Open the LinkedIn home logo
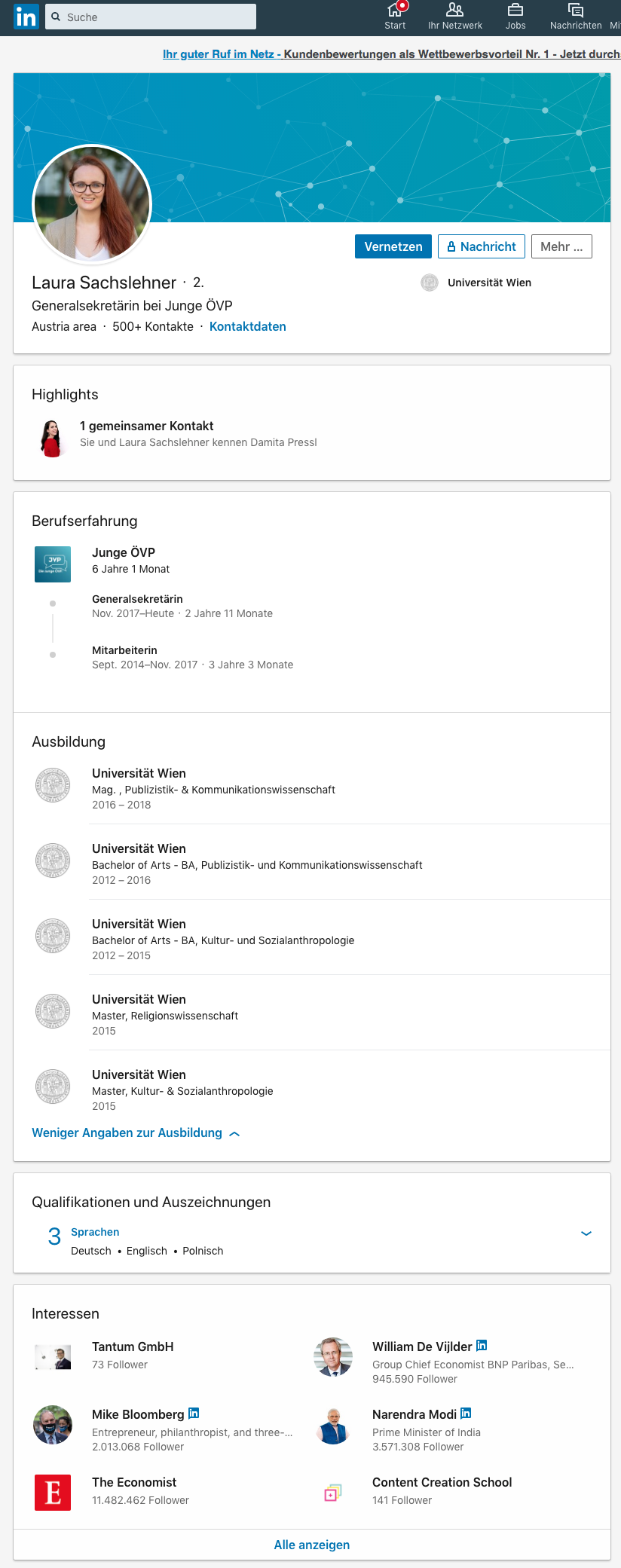This screenshot has width=621, height=1568. click(26, 17)
